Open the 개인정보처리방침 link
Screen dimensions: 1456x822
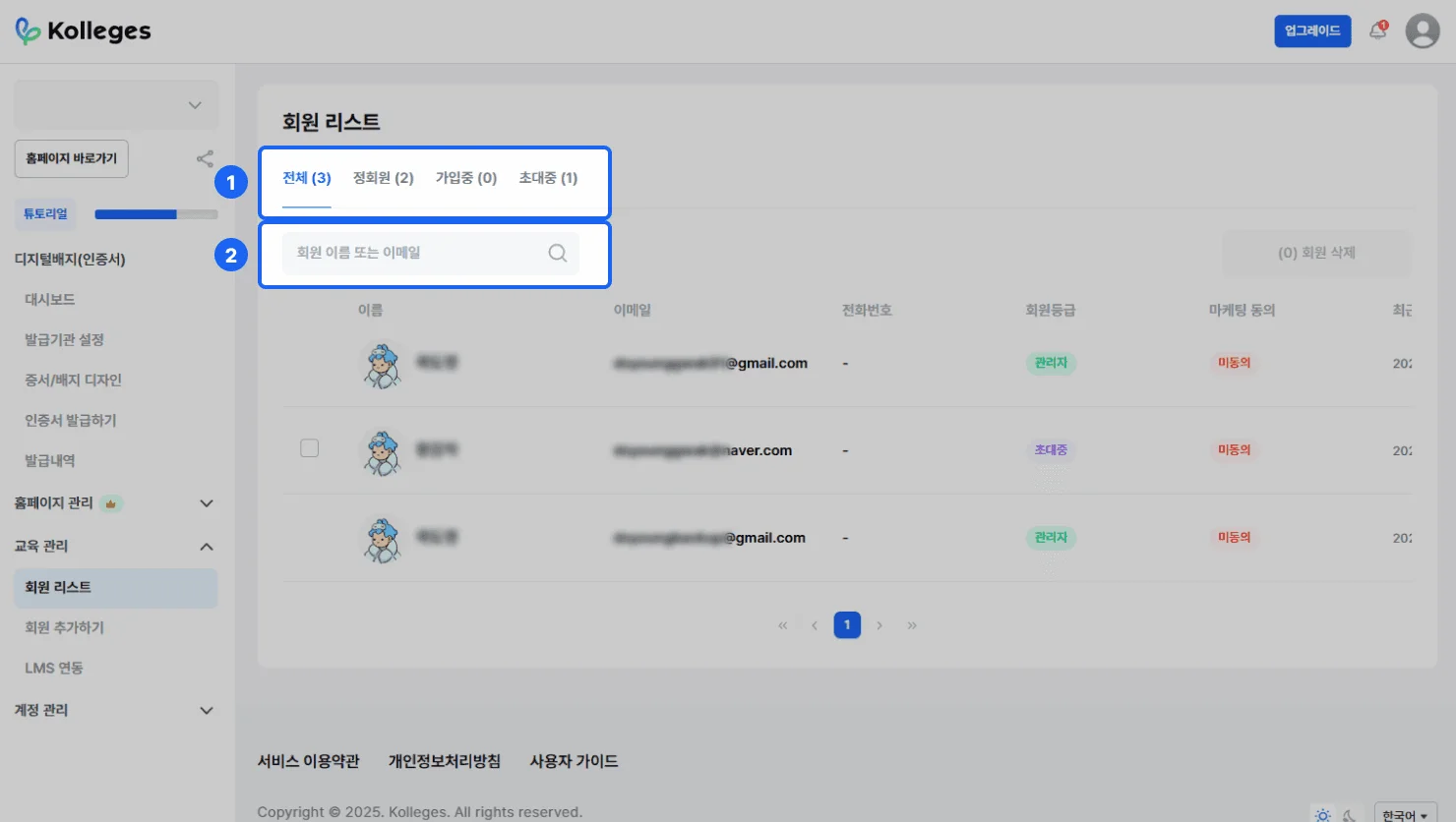pos(445,762)
